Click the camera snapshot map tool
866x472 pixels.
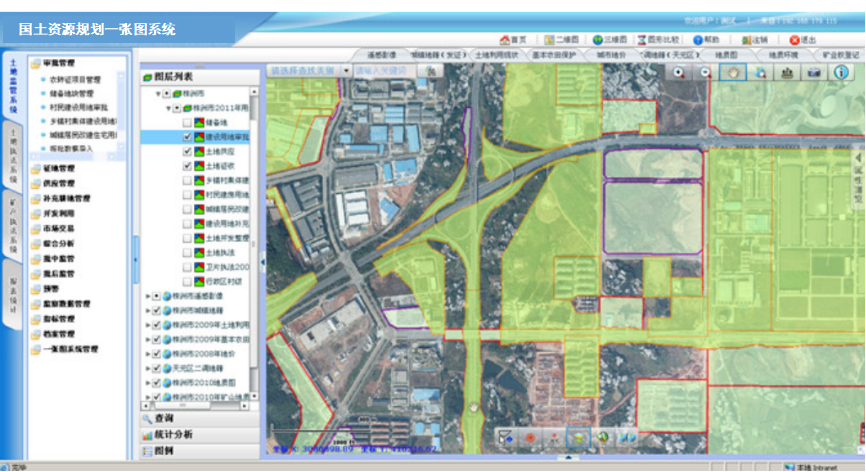[814, 72]
